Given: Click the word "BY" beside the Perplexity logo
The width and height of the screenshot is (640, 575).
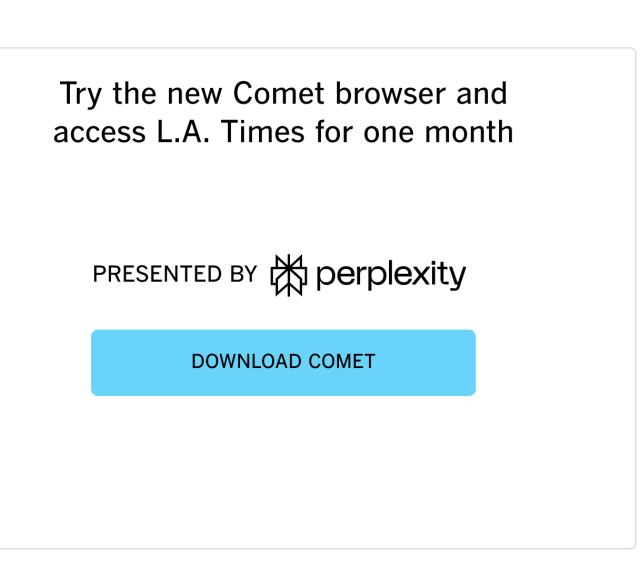Looking at the screenshot, I should (243, 275).
